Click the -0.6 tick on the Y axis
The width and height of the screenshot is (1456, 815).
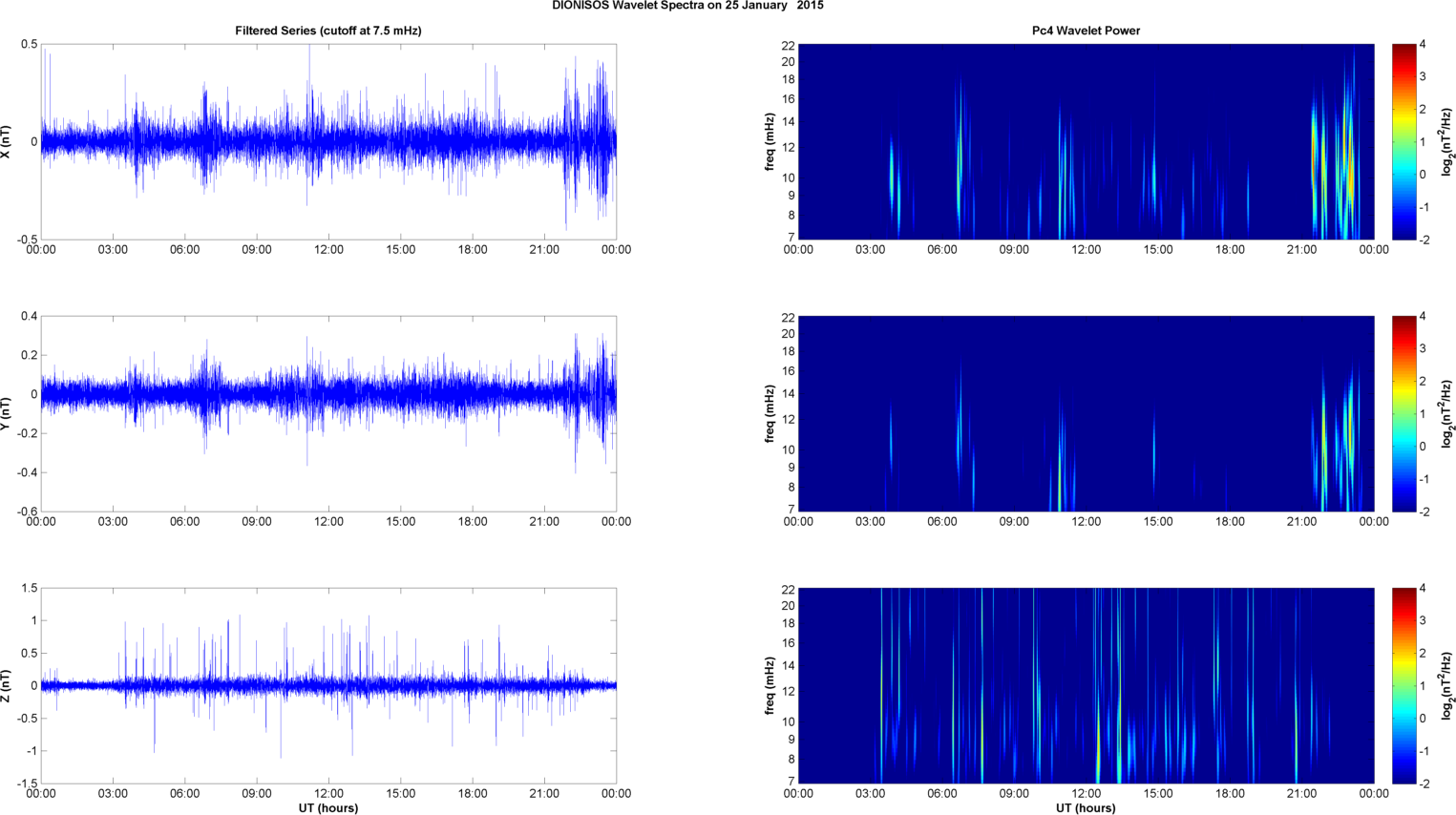27,512
